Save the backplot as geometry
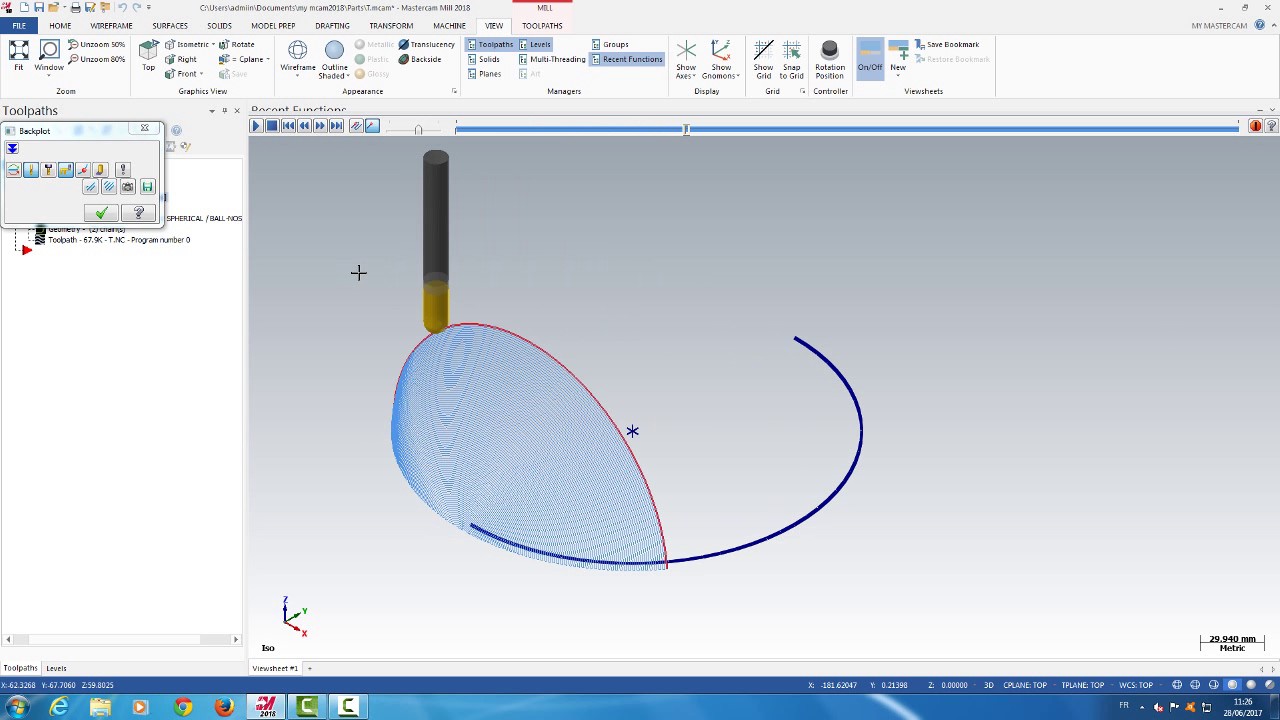1280x720 pixels. coord(147,187)
